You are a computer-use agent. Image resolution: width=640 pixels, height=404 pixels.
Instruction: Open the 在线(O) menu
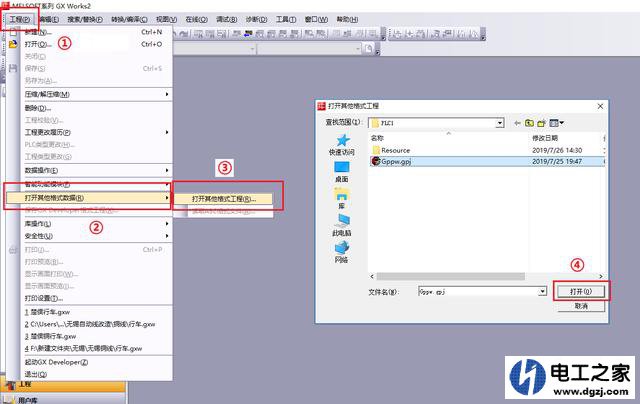pyautogui.click(x=196, y=19)
